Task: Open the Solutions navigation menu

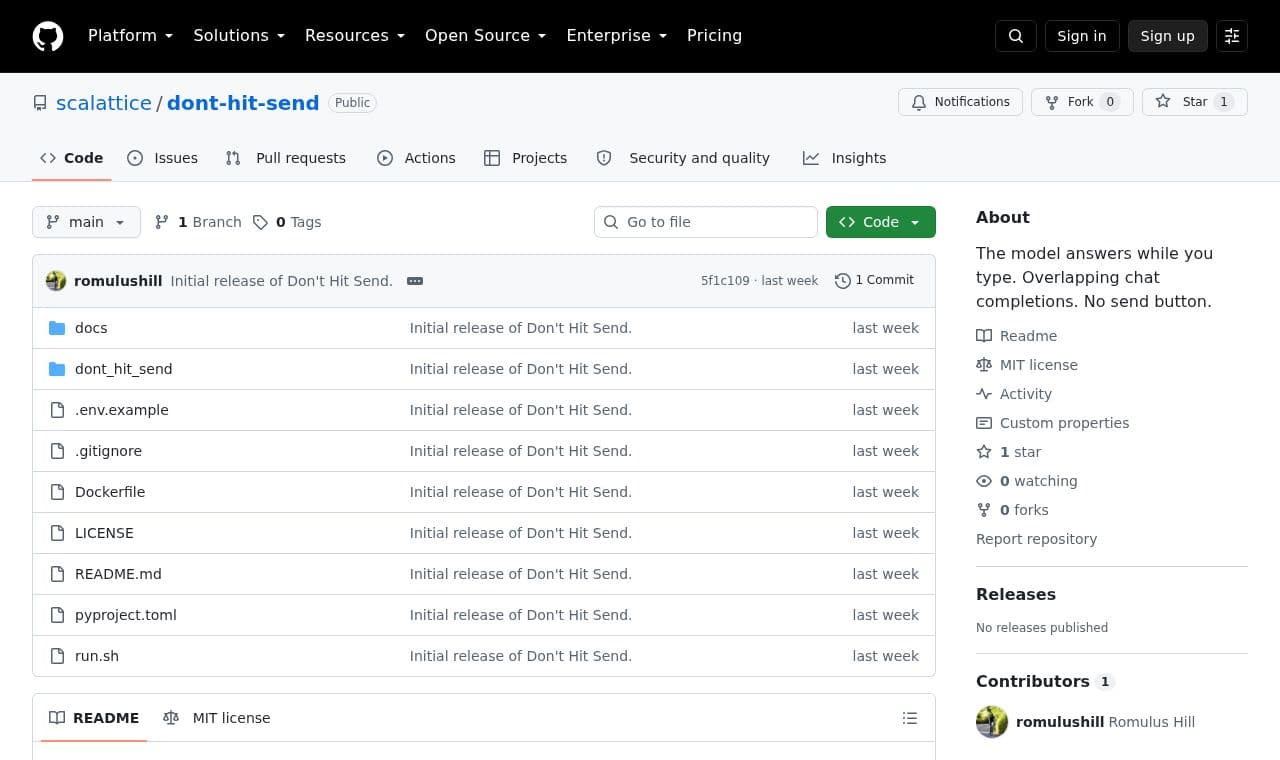Action: pyautogui.click(x=239, y=36)
